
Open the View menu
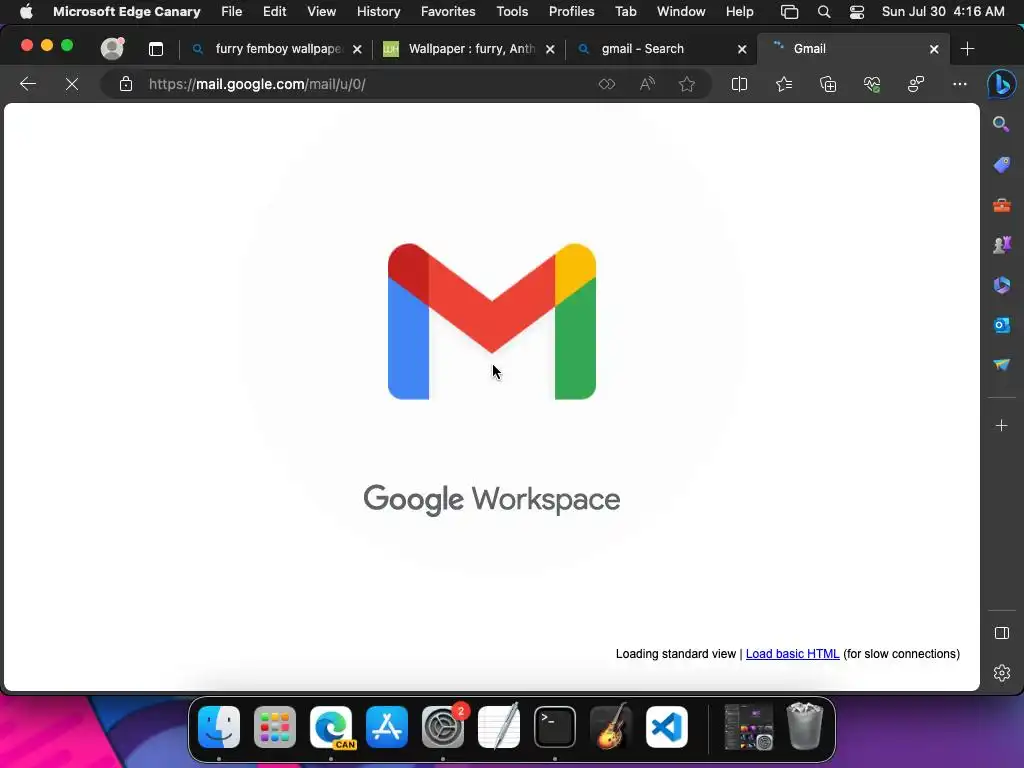pos(321,12)
